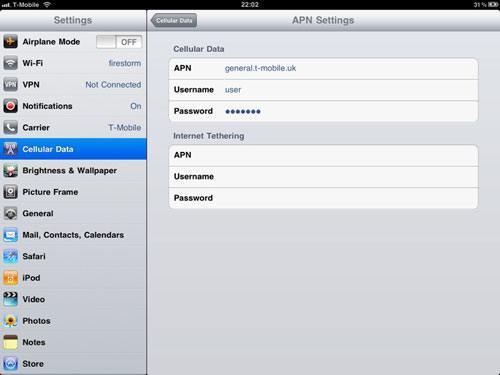
Task: Open Brightness & Wallpaper settings
Action: point(73,171)
